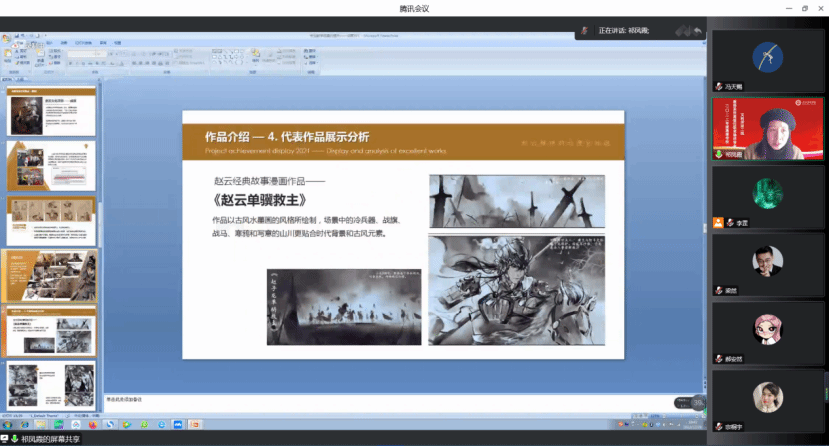Image resolution: width=830 pixels, height=446 pixels.
Task: Click the muted mic icon on dancer avatar tile
Action: point(718,86)
